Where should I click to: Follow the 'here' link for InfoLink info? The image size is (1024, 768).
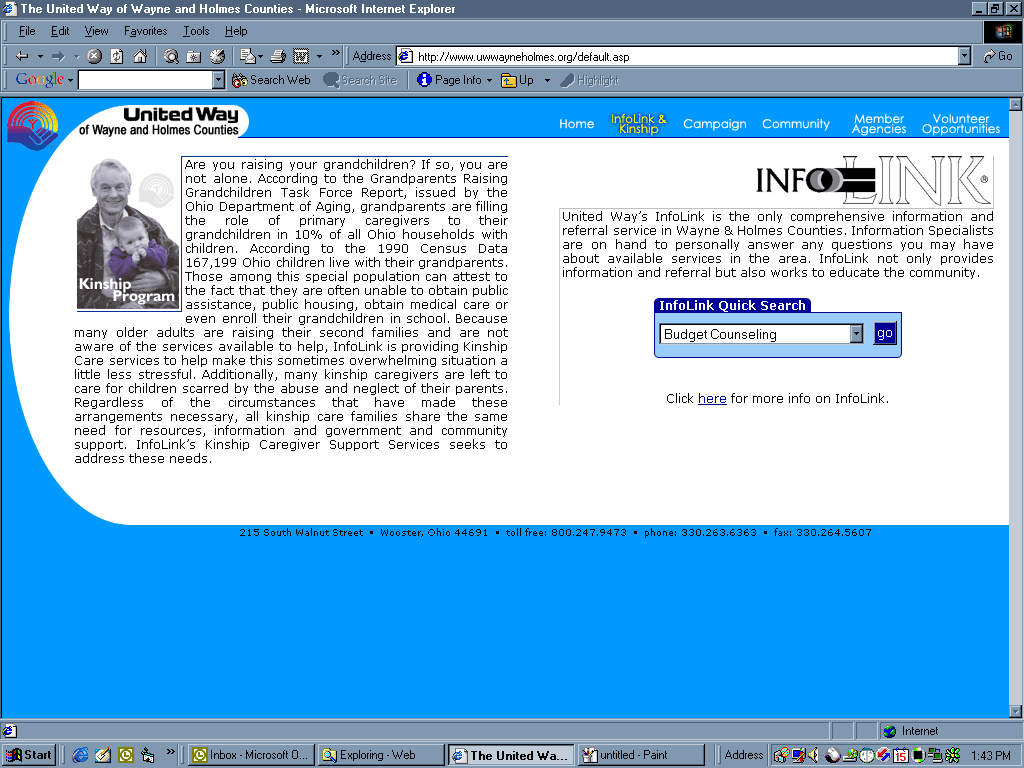point(712,398)
